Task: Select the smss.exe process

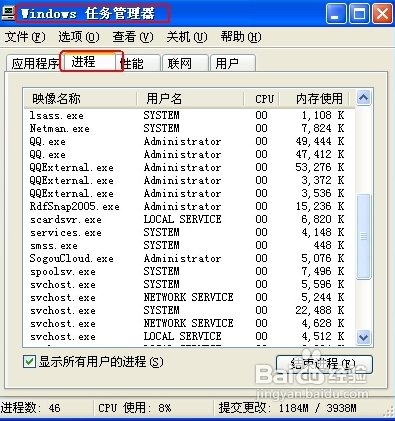Action: tap(189, 245)
